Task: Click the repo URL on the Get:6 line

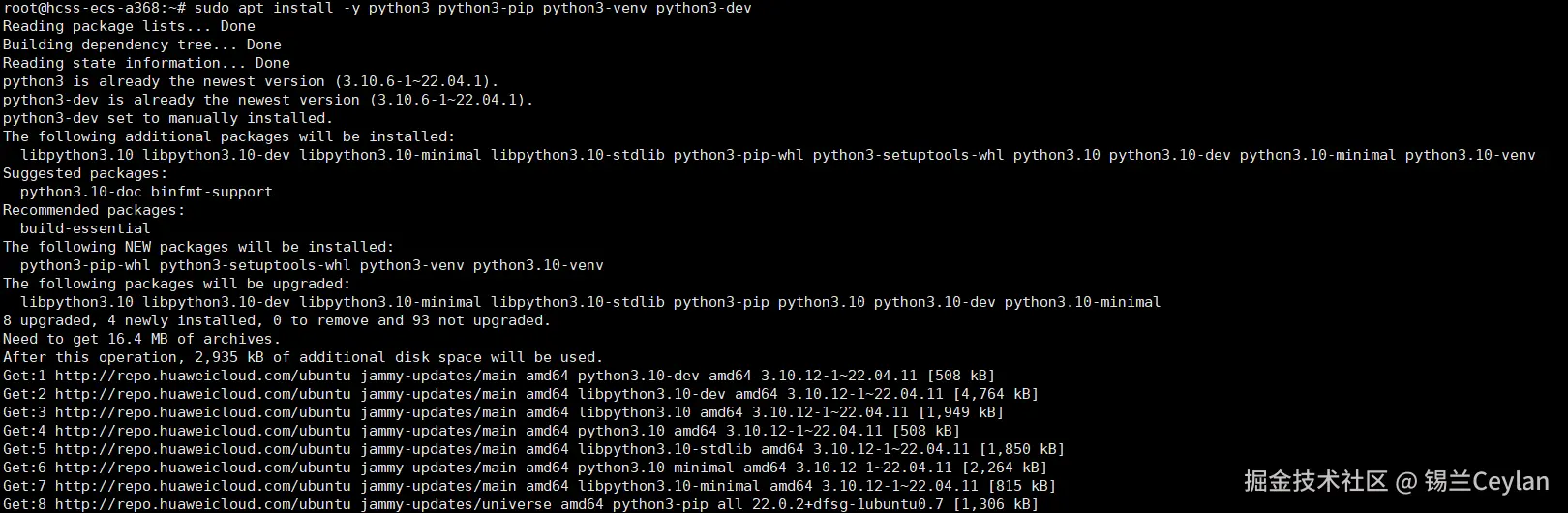Action: pyautogui.click(x=202, y=468)
